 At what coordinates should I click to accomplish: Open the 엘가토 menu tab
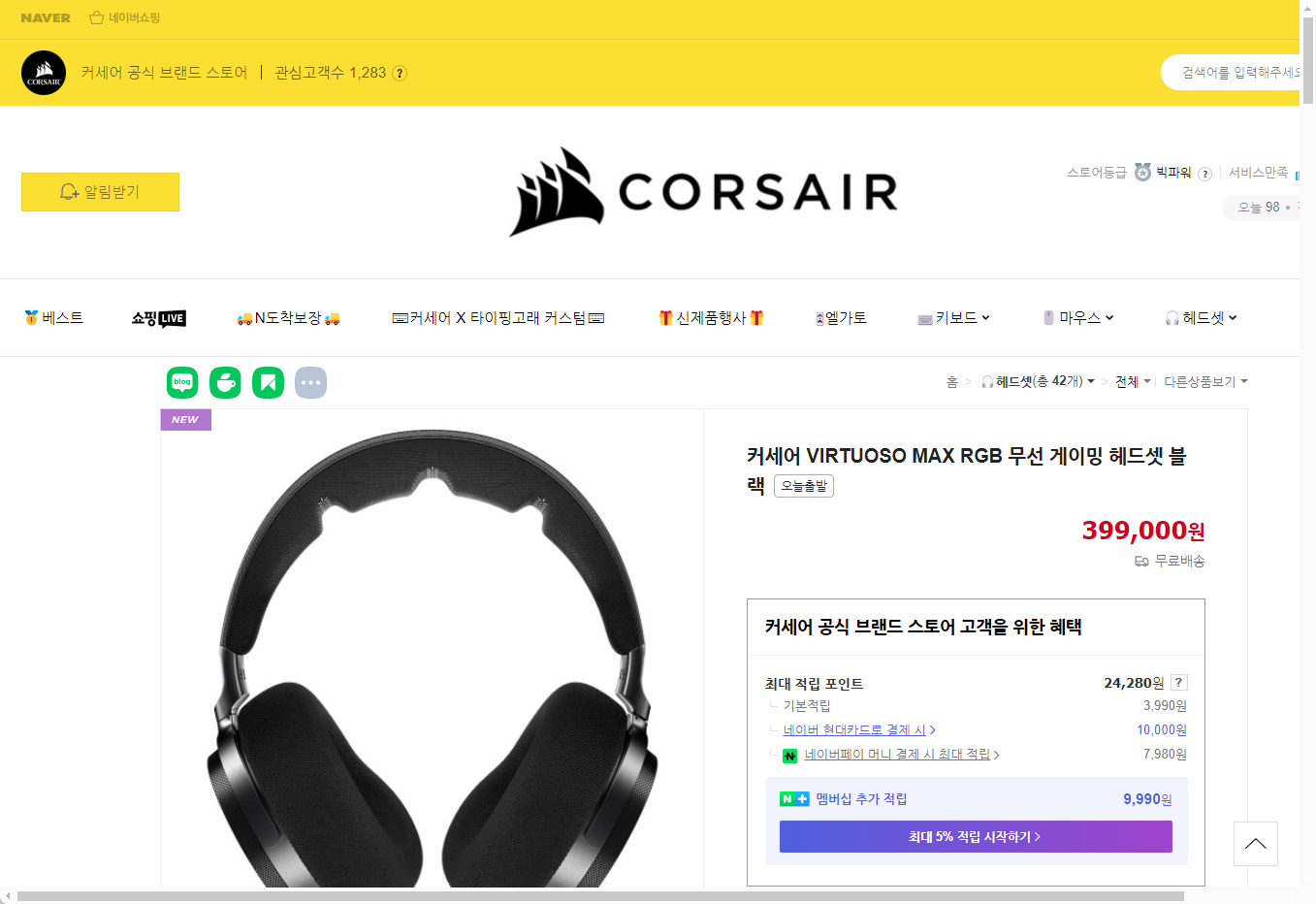[x=842, y=318]
